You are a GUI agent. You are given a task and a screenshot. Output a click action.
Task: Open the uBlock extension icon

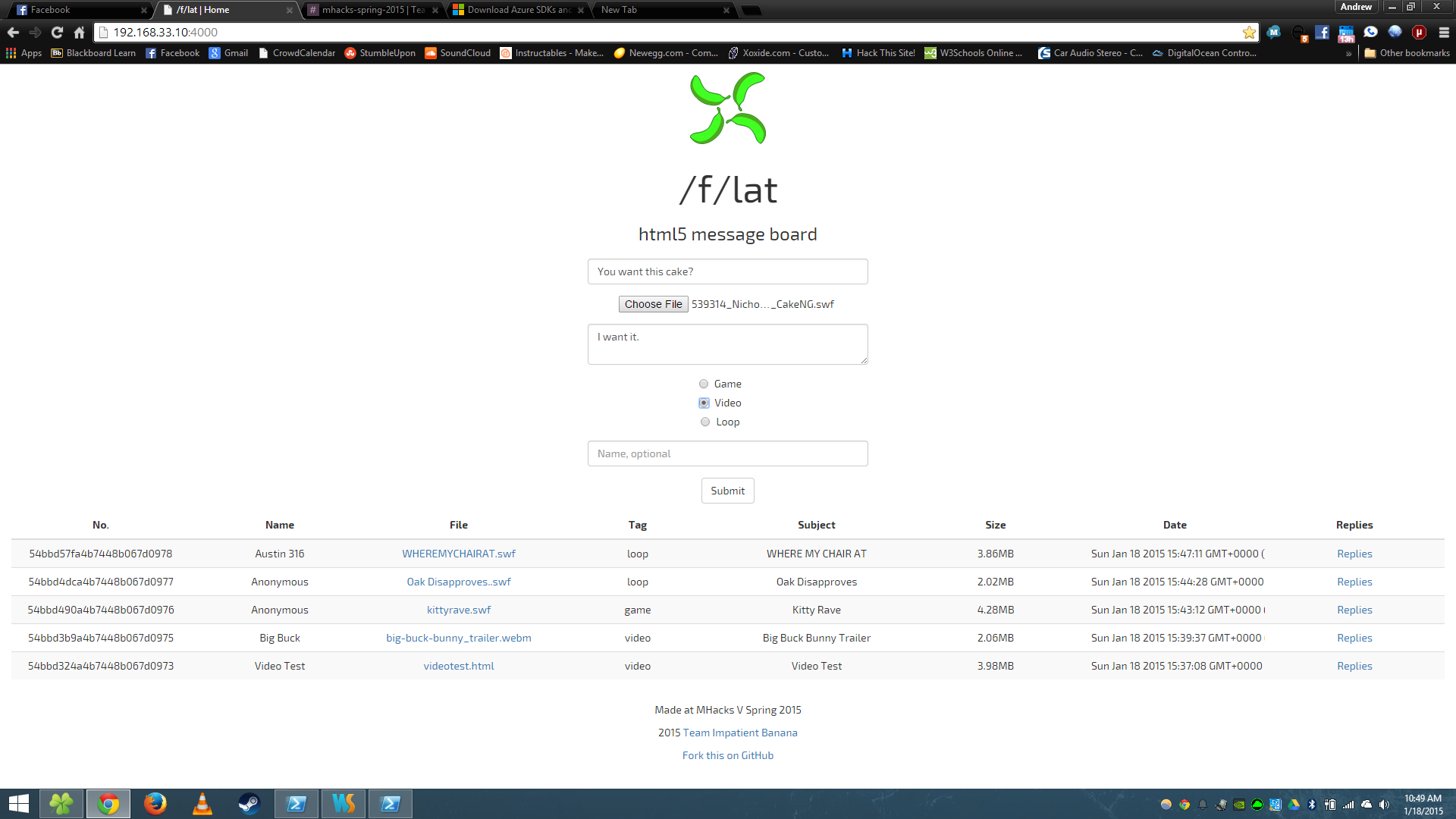(1419, 32)
